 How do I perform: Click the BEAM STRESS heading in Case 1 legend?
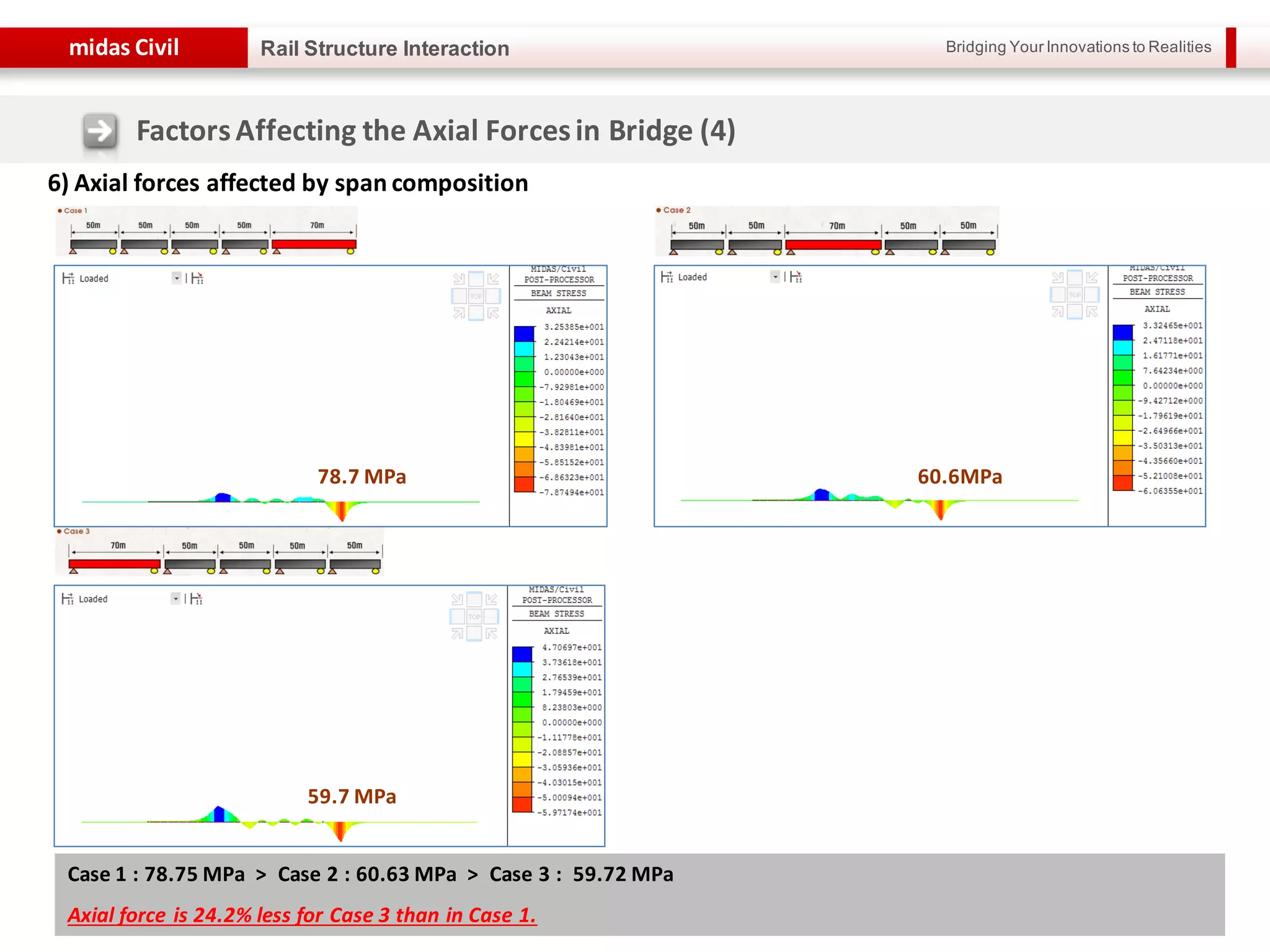pyautogui.click(x=559, y=293)
